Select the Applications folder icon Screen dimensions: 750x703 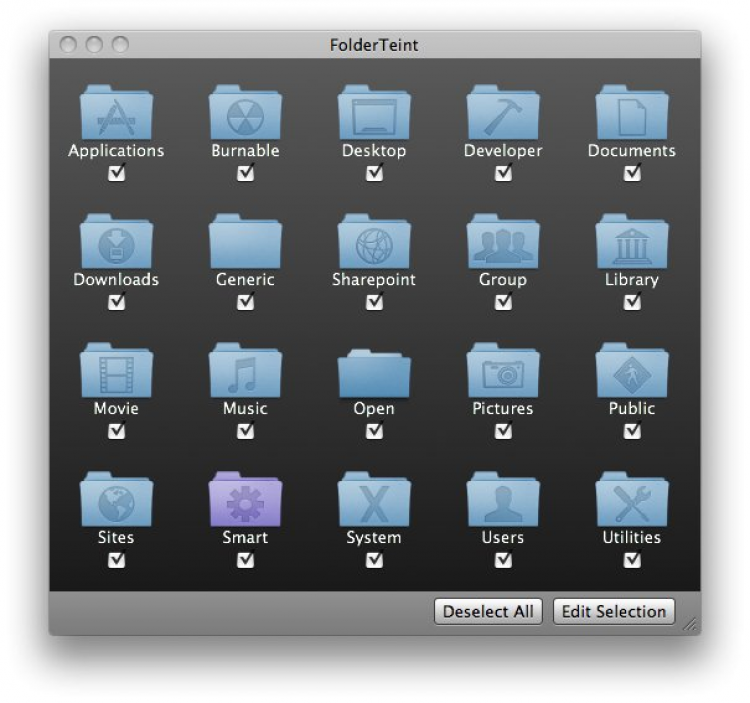[116, 112]
